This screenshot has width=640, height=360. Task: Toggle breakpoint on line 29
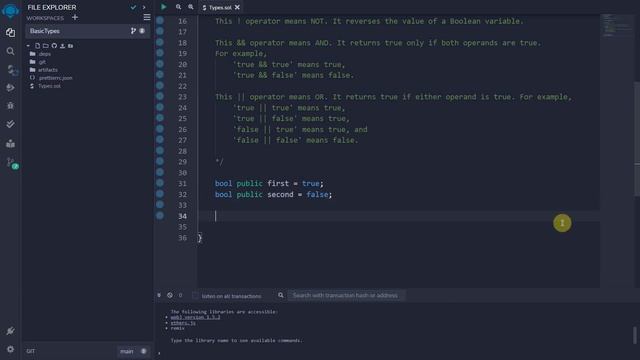(x=160, y=161)
